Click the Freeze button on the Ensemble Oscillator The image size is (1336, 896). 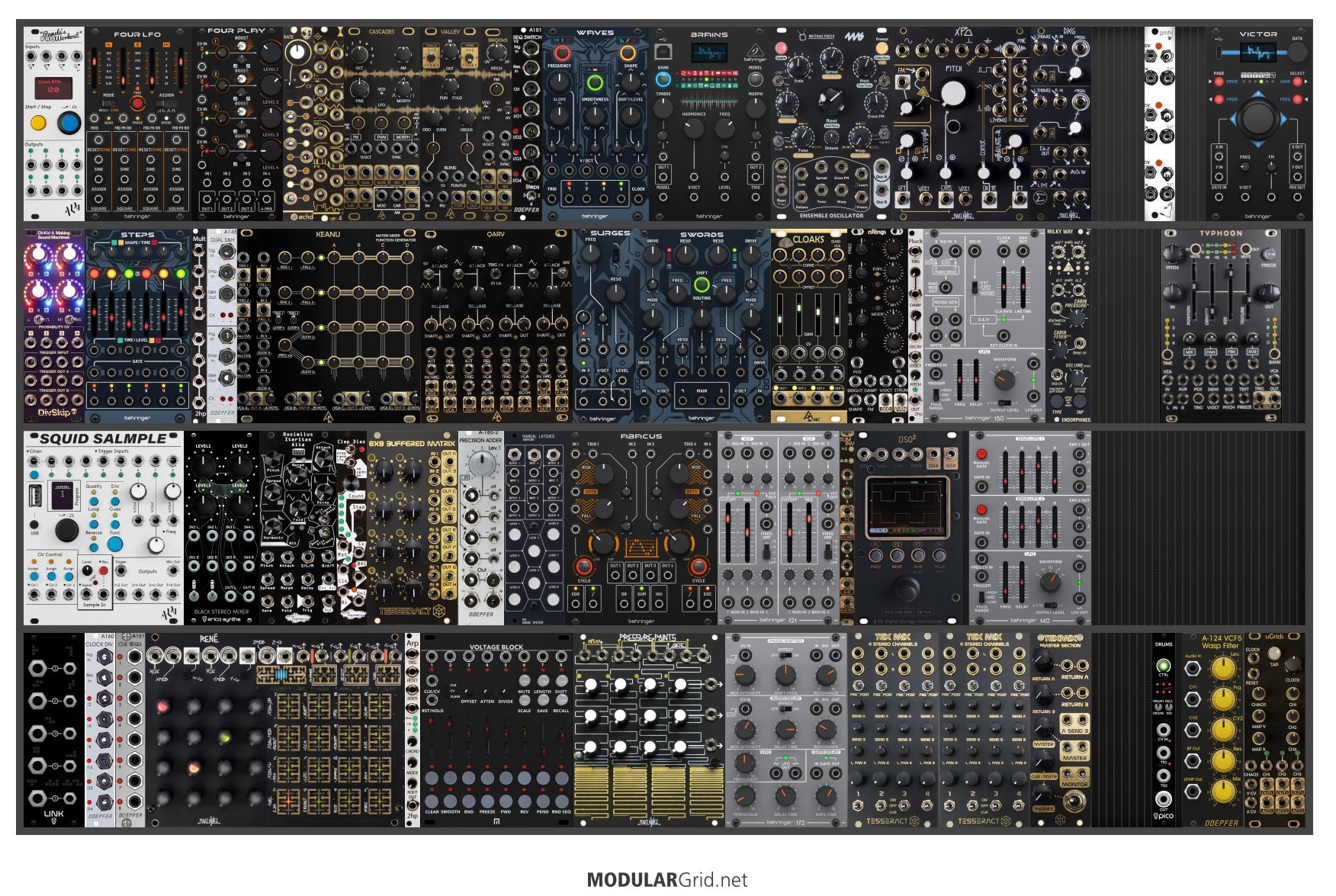882,50
